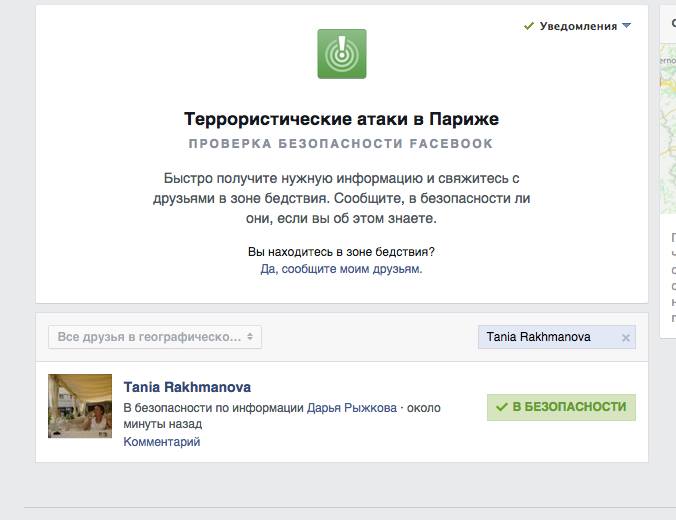
Task: Click the text 'ПРОВЕРКА БЕЗОПАСНОСТИ FACEBOOK'
Action: point(341,144)
